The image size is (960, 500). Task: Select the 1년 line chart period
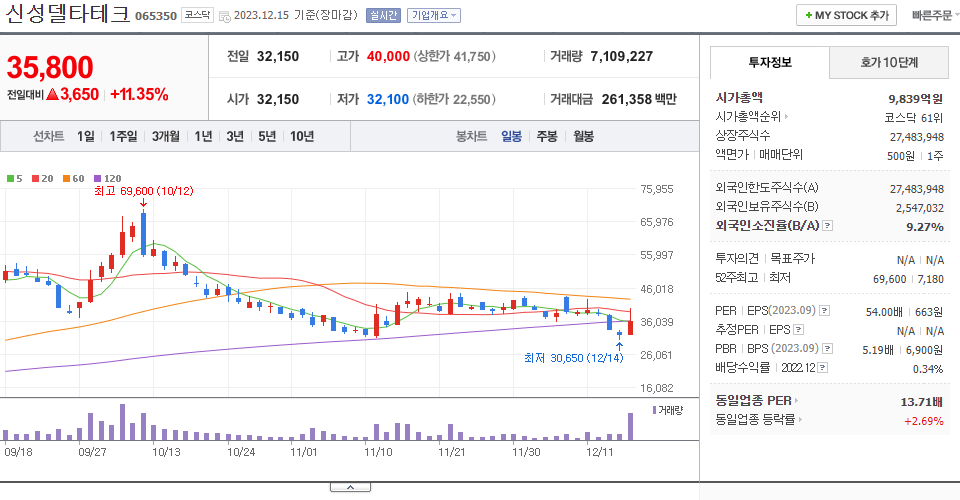pos(203,136)
